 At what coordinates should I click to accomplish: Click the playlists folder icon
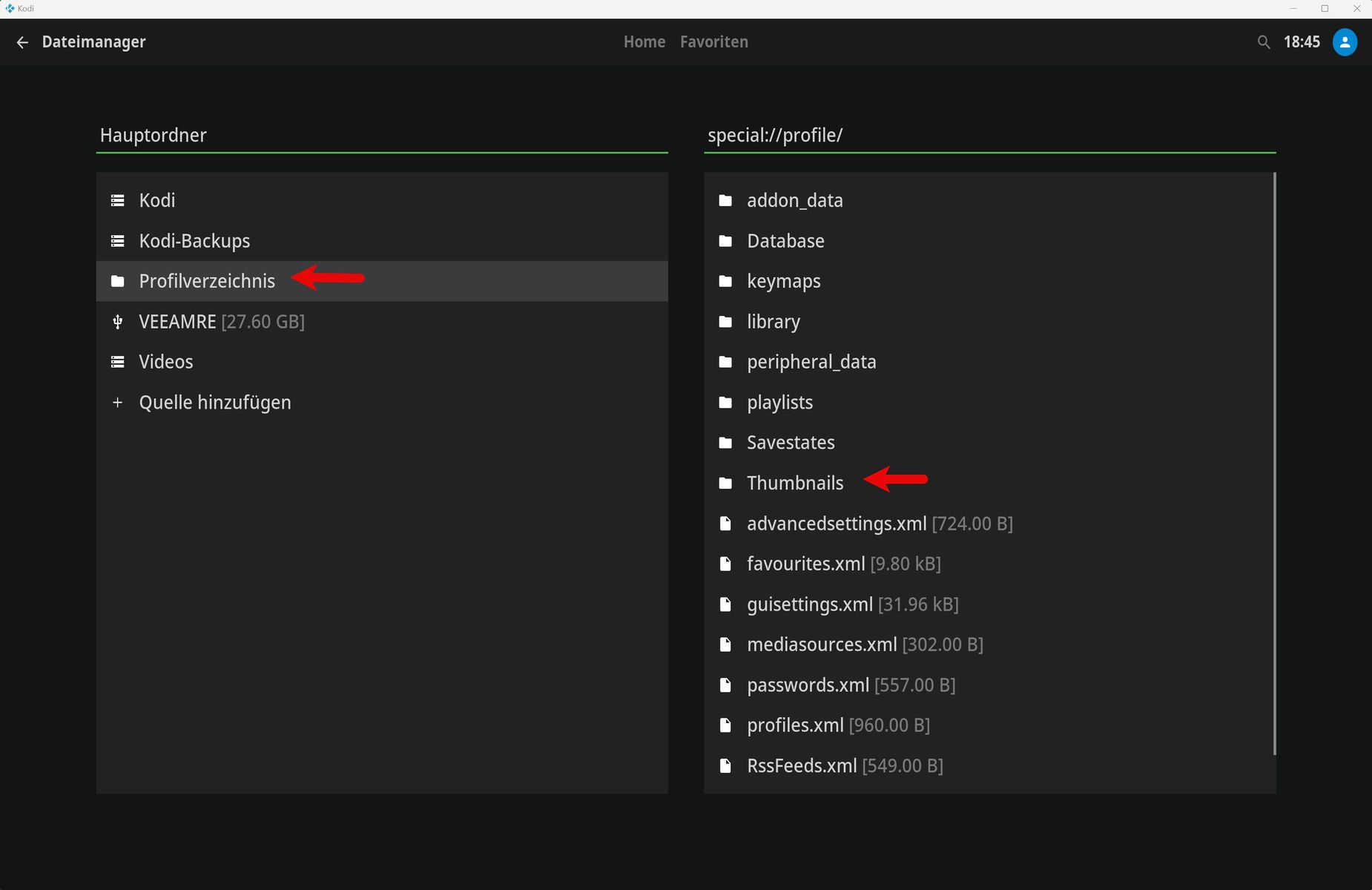[x=725, y=403]
